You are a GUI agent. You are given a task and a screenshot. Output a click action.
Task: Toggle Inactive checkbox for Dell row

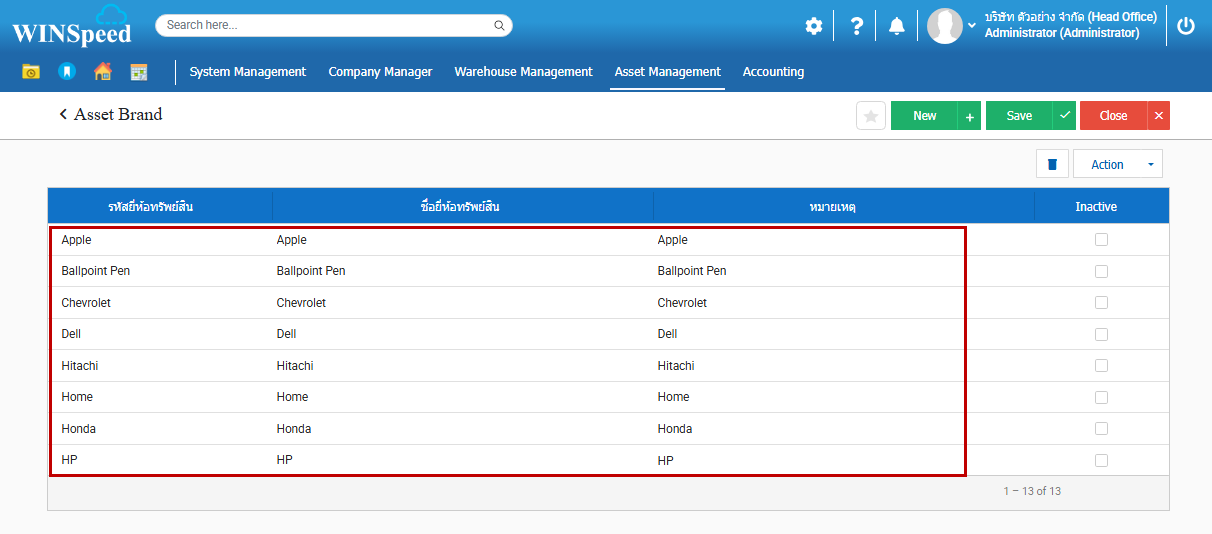pos(1101,334)
